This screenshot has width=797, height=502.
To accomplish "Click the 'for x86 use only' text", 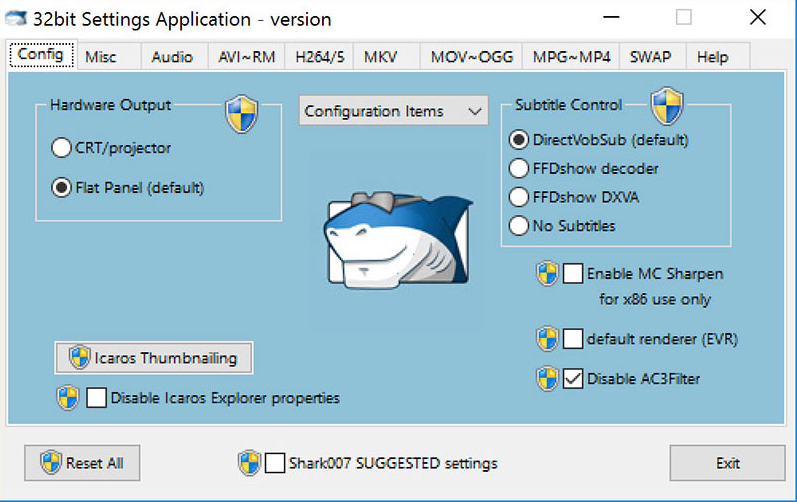I will (655, 299).
